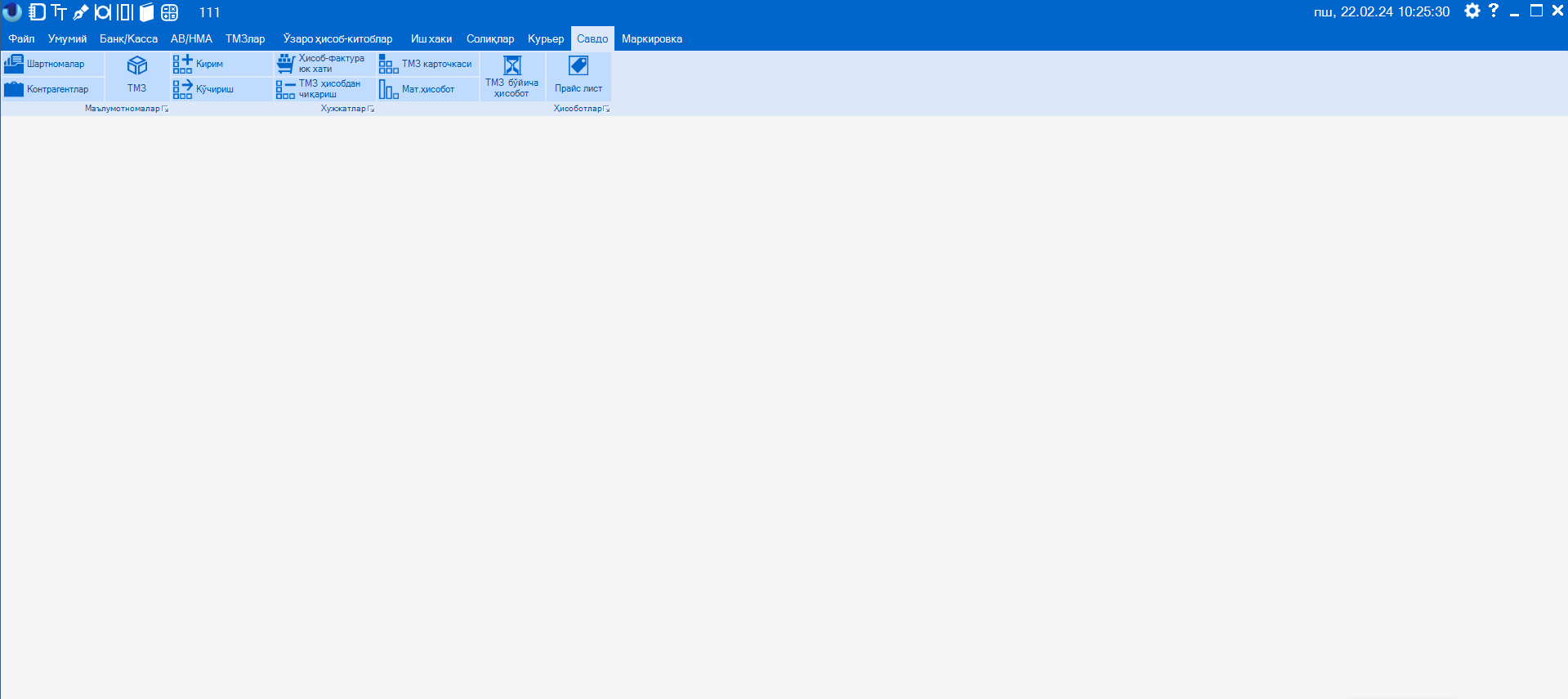Click the 'Ю' shaped icon in title bar
Viewport: 1568px width, 699px height.
click(x=102, y=12)
